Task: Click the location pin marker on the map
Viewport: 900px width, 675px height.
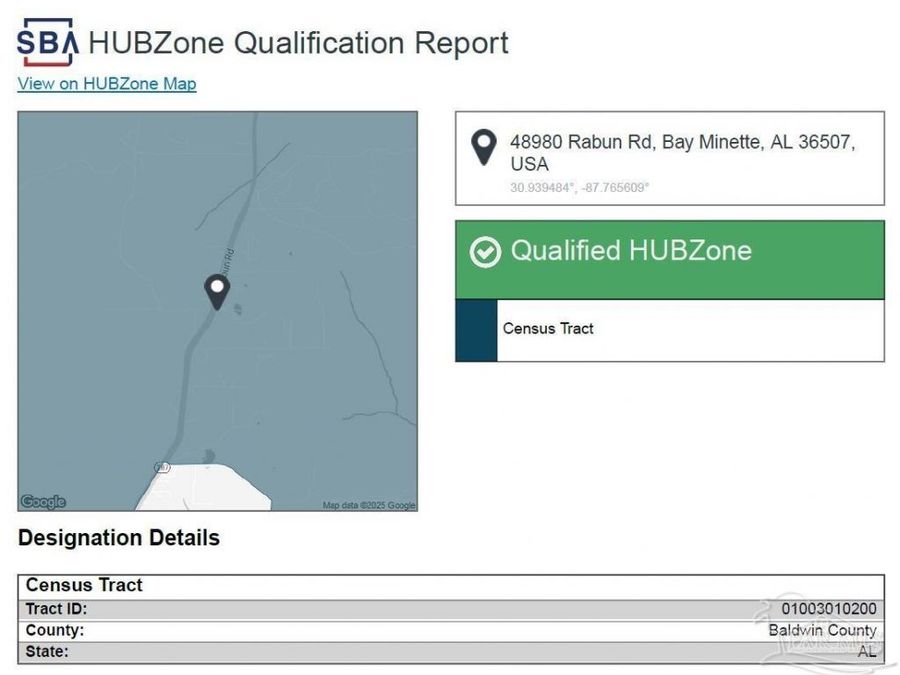Action: click(217, 290)
